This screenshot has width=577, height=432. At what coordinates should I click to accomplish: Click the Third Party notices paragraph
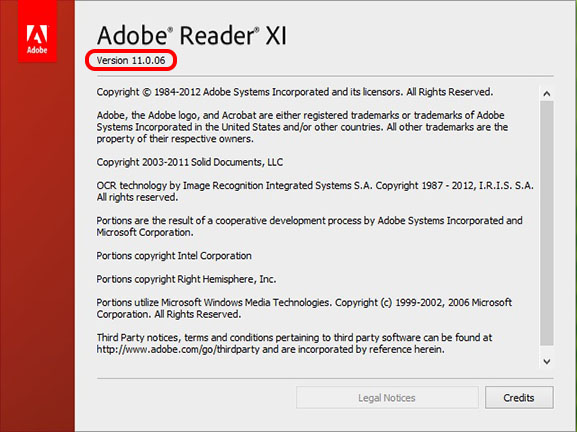click(294, 343)
